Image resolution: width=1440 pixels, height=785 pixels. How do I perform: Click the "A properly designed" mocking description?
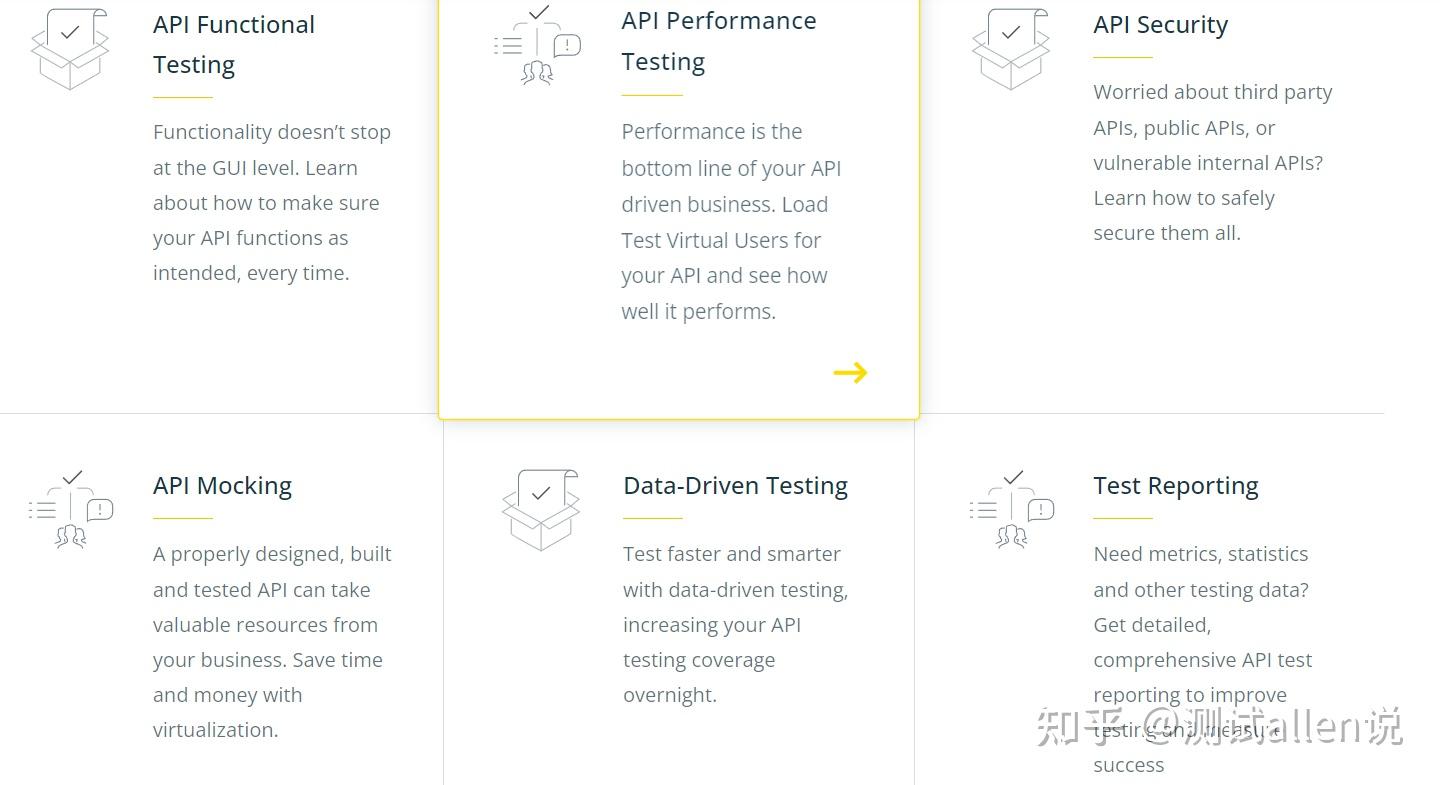[x=272, y=641]
